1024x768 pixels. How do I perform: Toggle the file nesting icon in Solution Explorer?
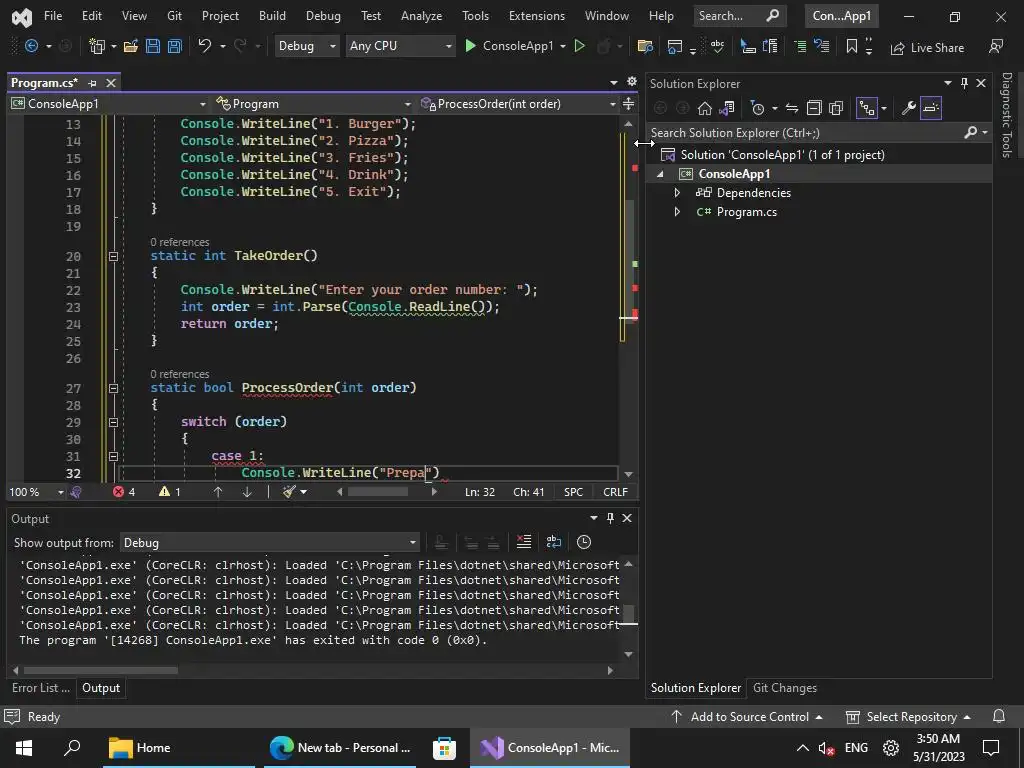pos(867,108)
